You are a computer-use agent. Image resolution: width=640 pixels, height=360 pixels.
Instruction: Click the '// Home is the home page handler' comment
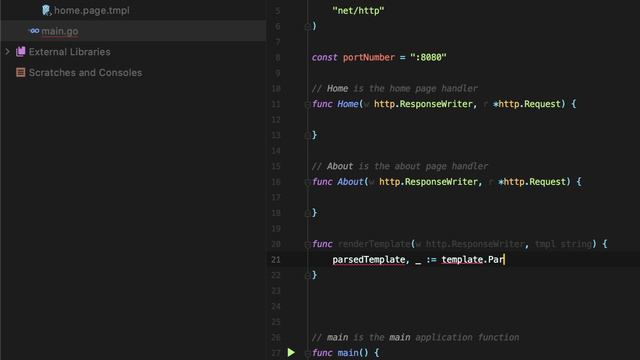pyautogui.click(x=394, y=89)
